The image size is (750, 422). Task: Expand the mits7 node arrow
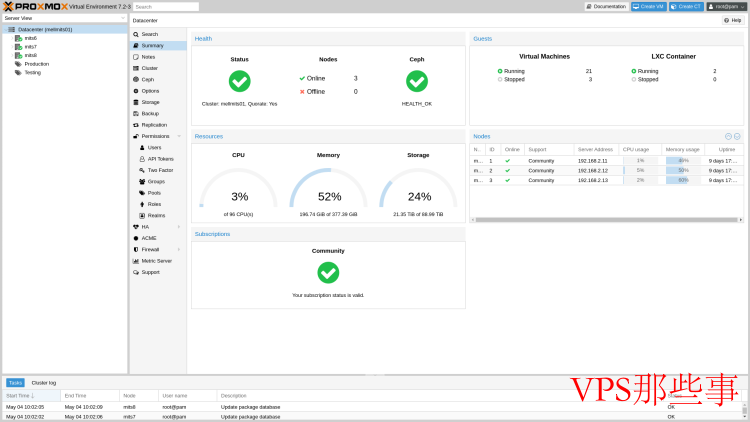(x=11, y=47)
